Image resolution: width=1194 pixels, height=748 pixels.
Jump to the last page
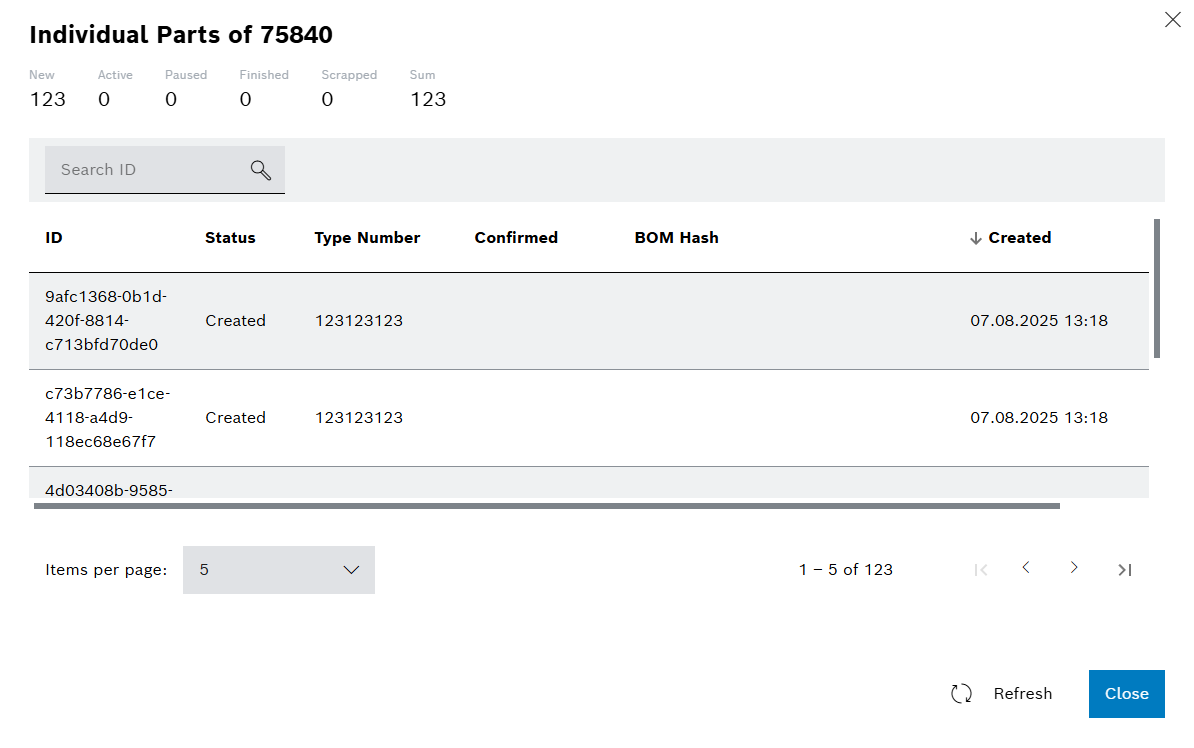pyautogui.click(x=1125, y=570)
